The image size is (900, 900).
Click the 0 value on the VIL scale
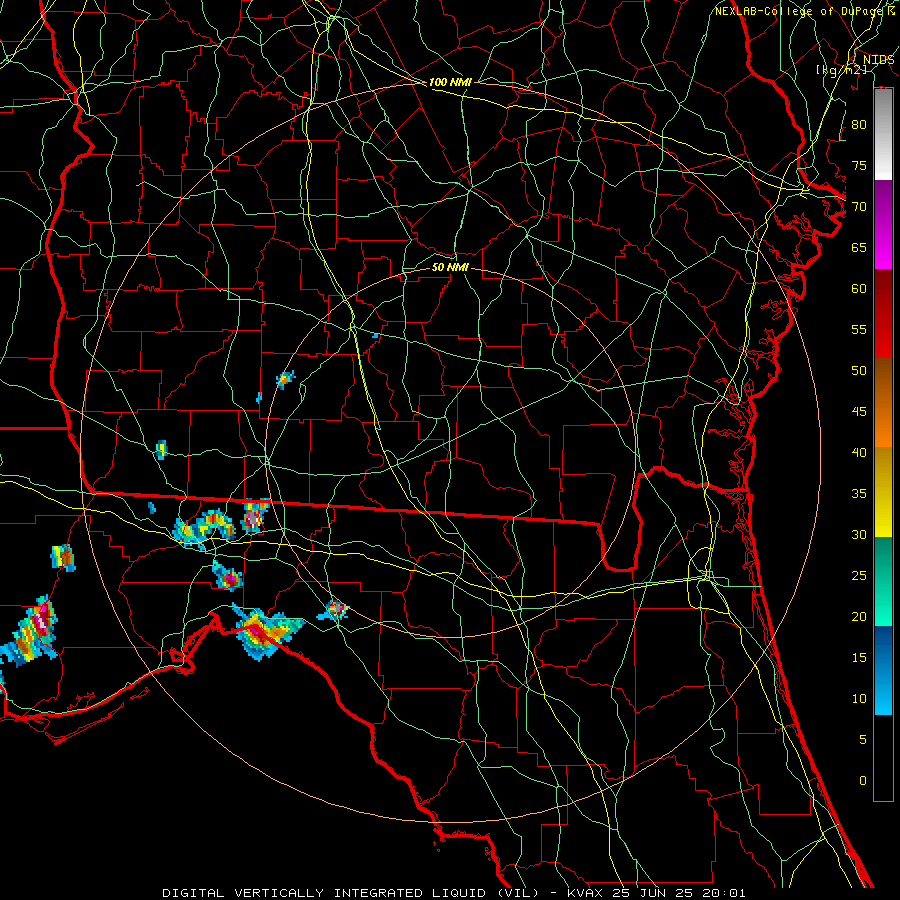tap(863, 781)
